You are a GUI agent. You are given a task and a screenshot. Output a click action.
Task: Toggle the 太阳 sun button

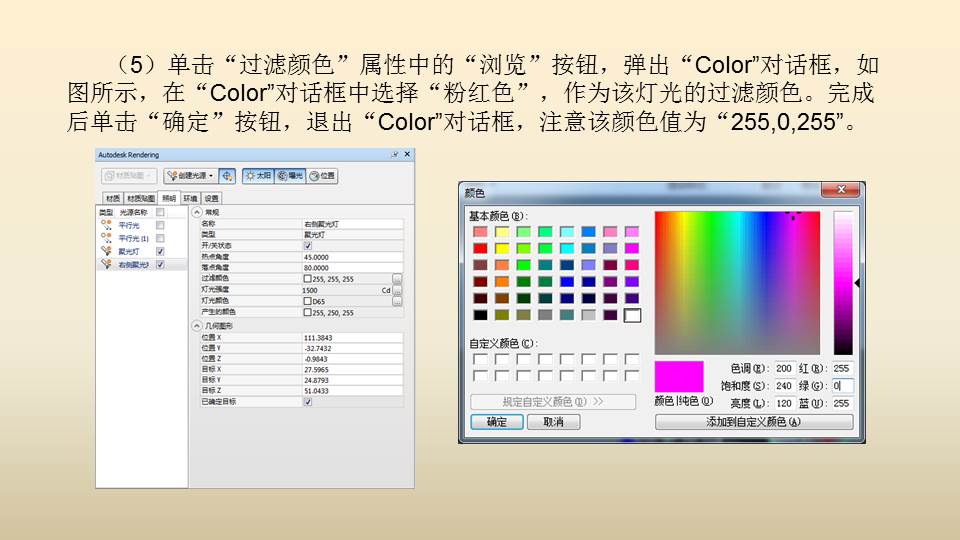click(258, 176)
